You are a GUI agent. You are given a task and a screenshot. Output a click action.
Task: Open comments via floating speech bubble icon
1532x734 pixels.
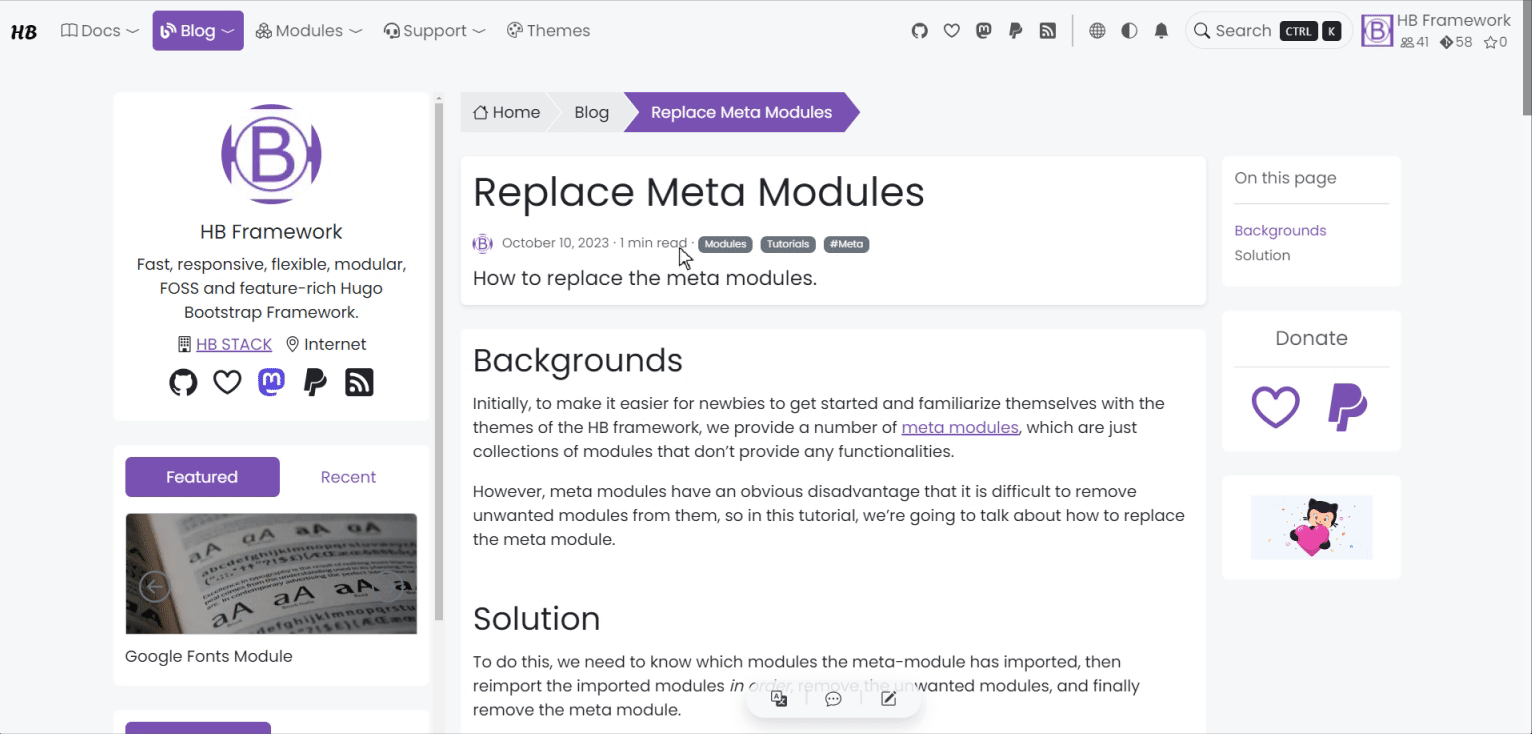tap(833, 699)
